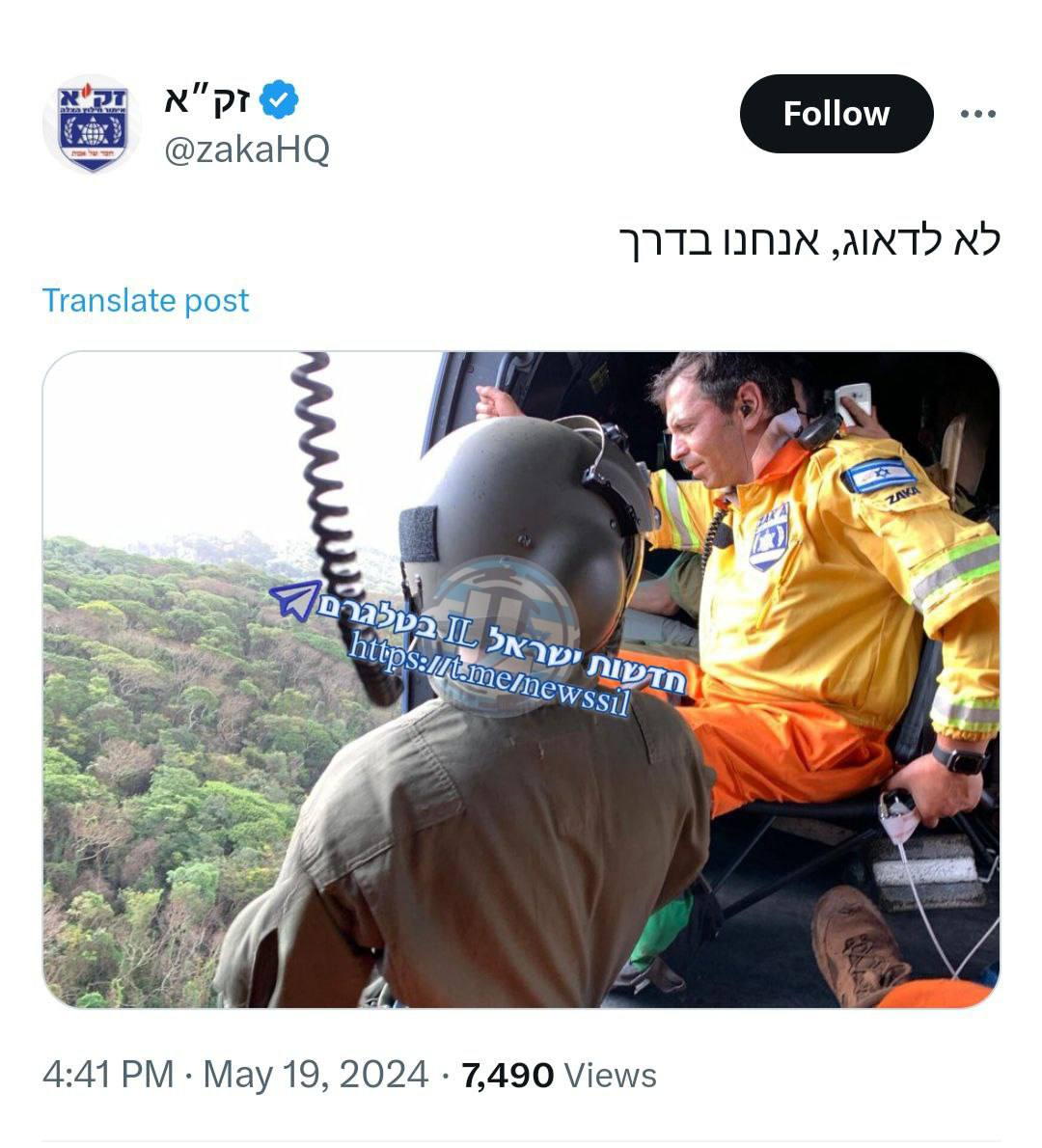This screenshot has width=1042, height=1148.
Task: Click the Israeli flag sleeve patch
Action: pos(879,475)
